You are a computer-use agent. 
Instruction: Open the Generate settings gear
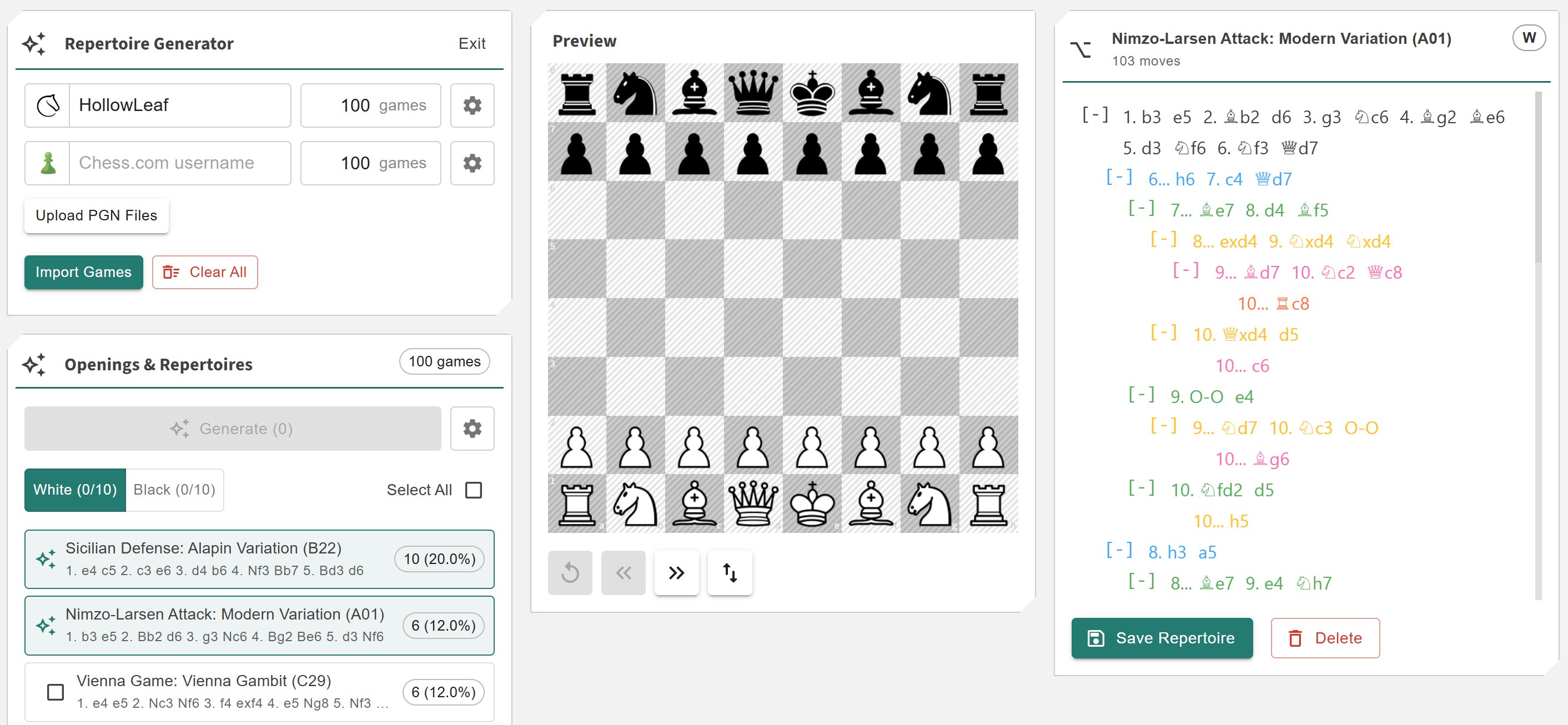pyautogui.click(x=472, y=429)
